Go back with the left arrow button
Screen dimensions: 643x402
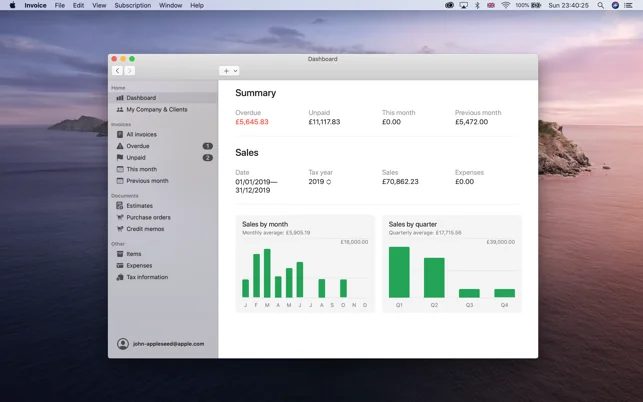[117, 71]
